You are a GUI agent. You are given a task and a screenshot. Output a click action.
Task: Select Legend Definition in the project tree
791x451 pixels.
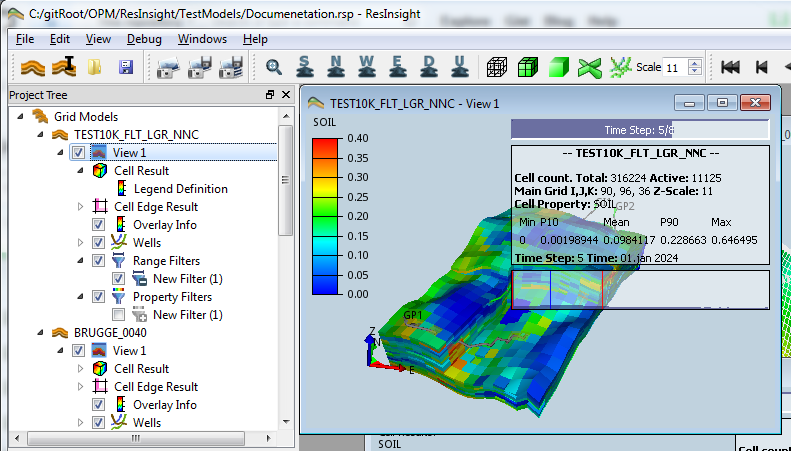(180, 189)
